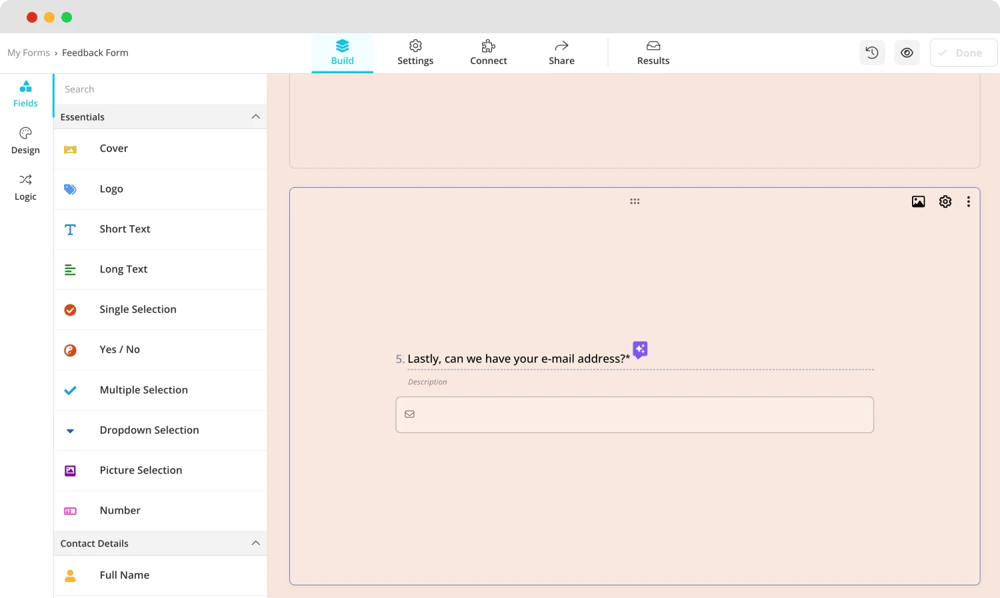
Task: Open question settings gear icon
Action: click(x=945, y=202)
